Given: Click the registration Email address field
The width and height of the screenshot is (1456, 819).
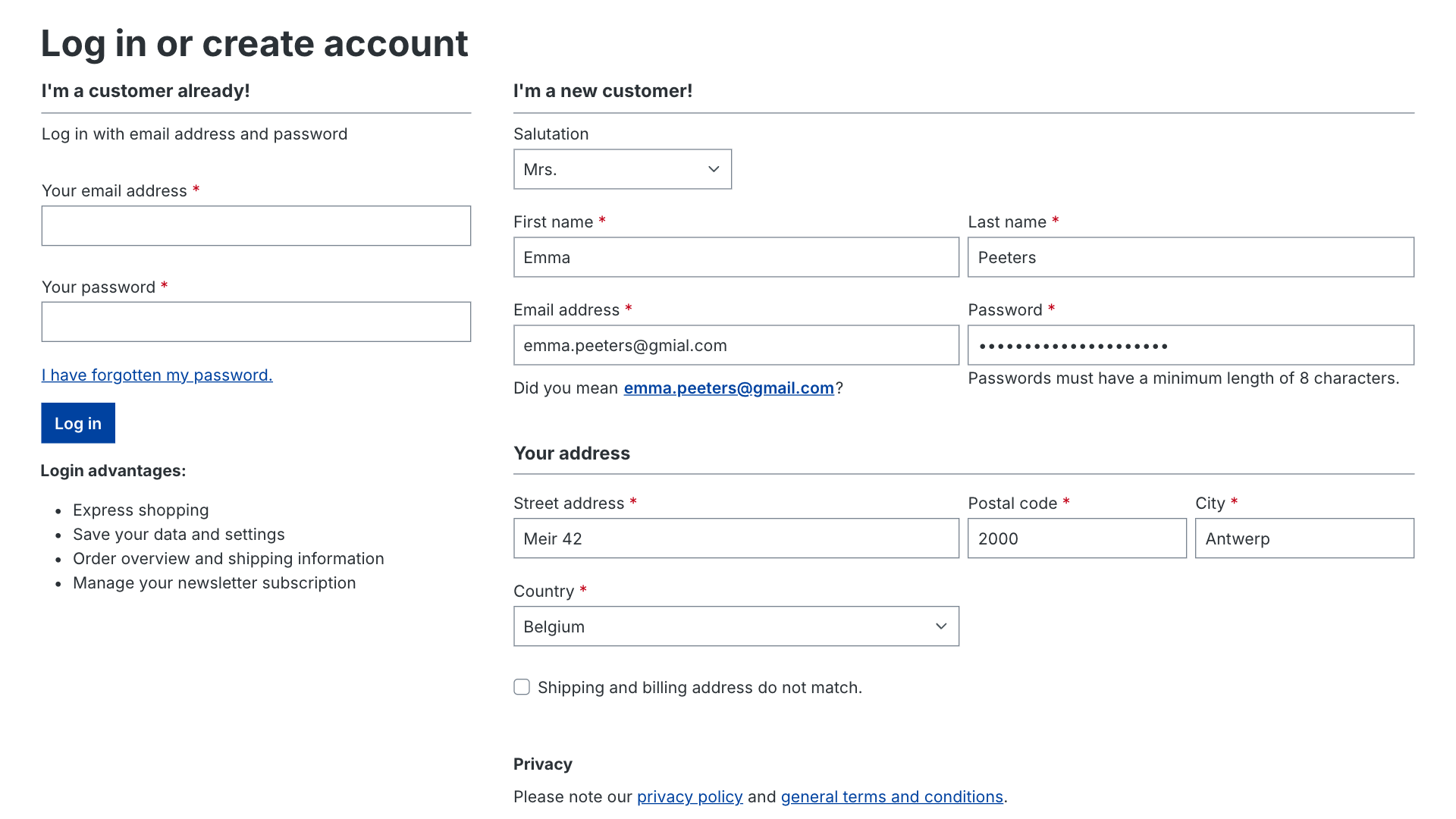Looking at the screenshot, I should pyautogui.click(x=736, y=345).
